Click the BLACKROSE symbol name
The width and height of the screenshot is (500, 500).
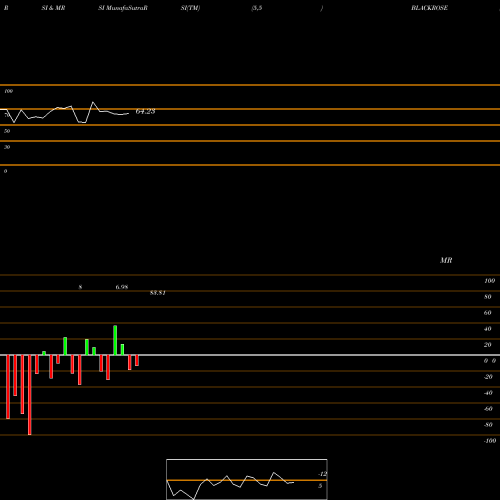point(429,8)
